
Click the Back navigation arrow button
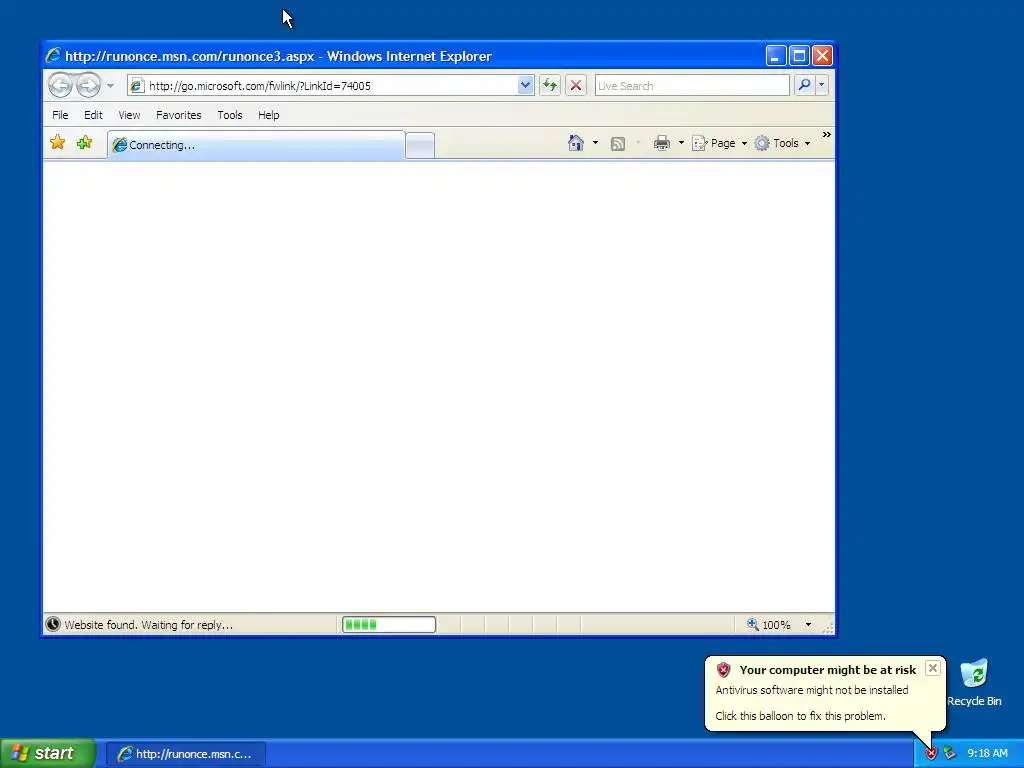pyautogui.click(x=60, y=85)
